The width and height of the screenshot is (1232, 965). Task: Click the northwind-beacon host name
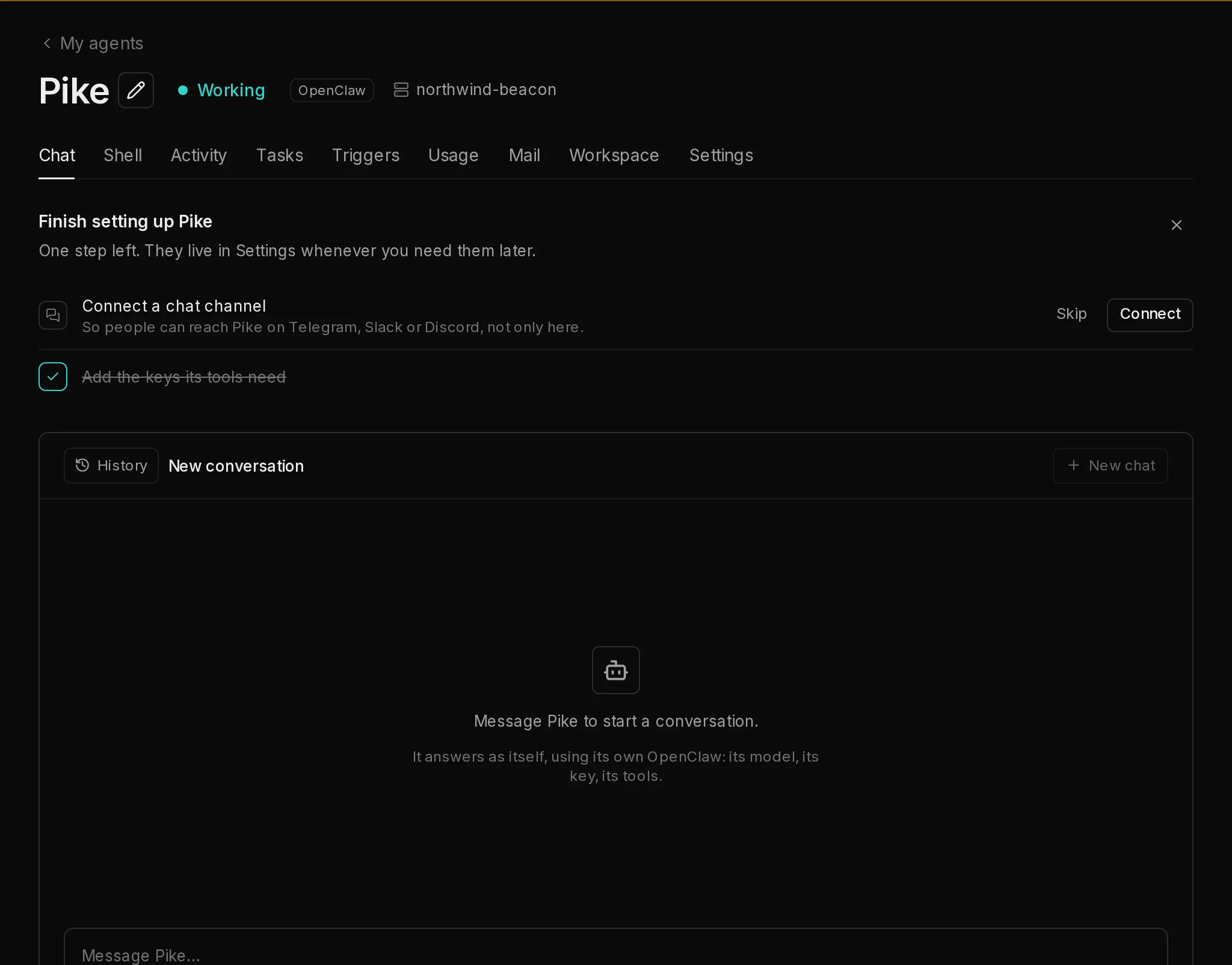pyautogui.click(x=486, y=90)
